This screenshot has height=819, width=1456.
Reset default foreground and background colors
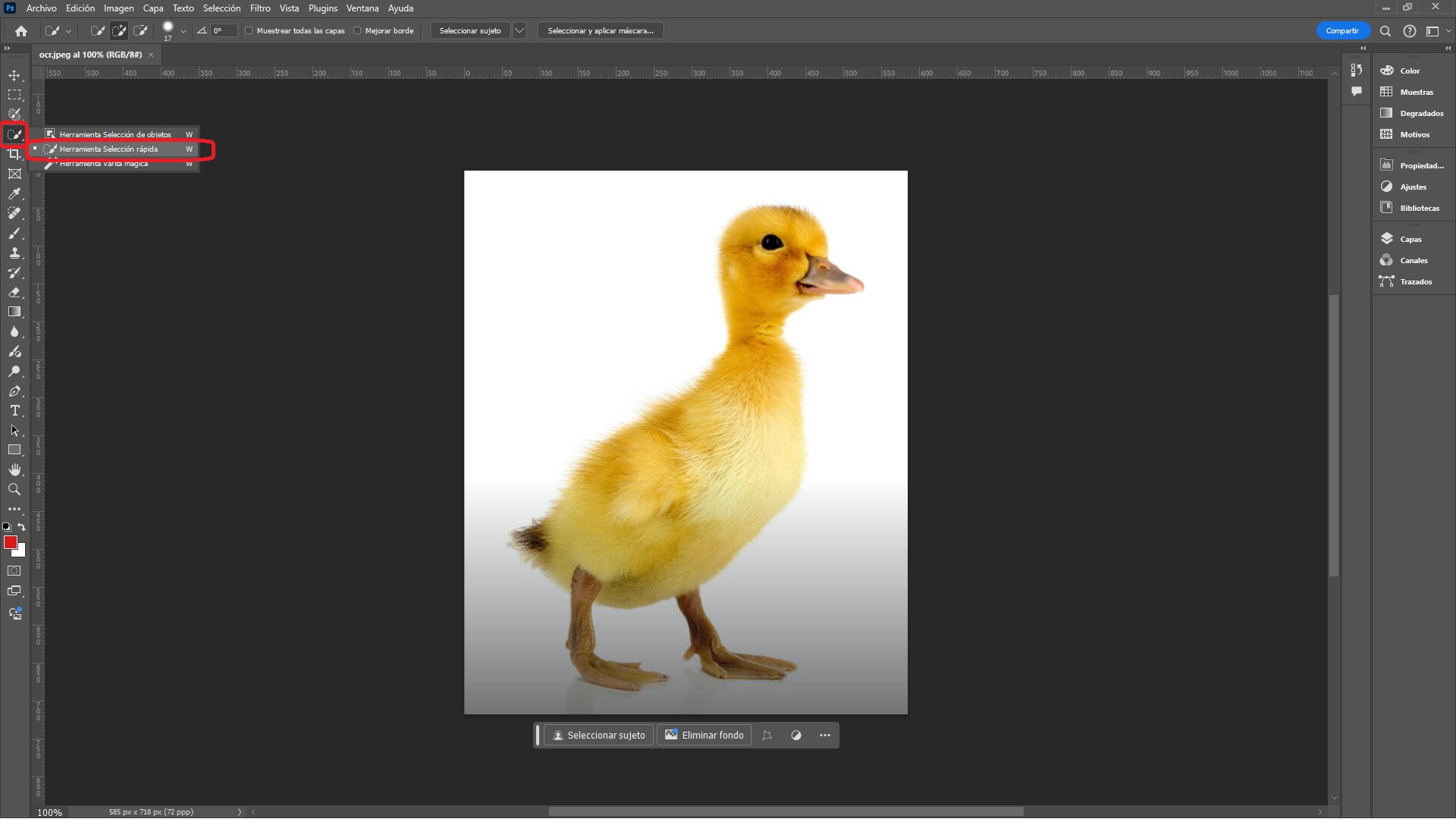click(7, 527)
